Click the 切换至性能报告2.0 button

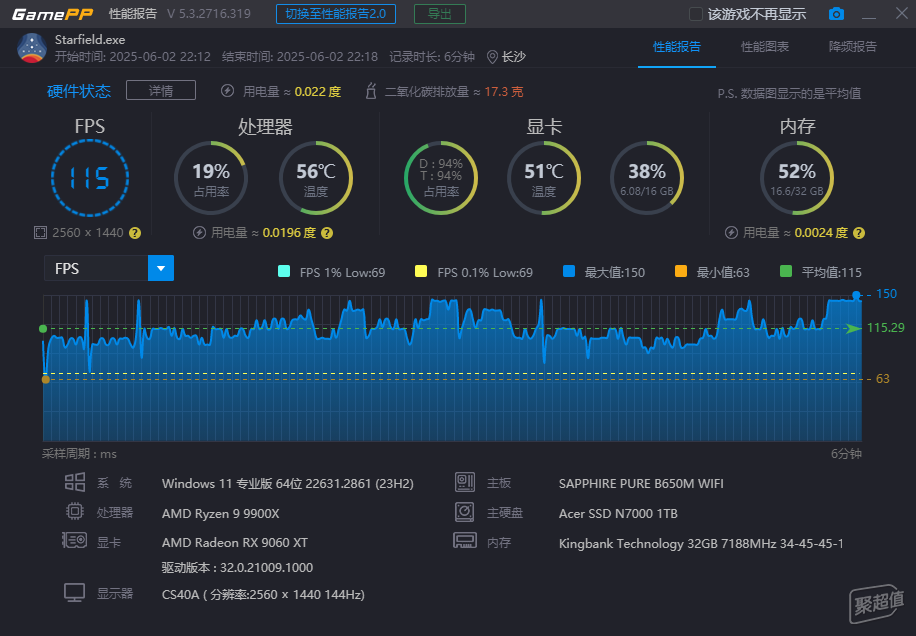[336, 14]
